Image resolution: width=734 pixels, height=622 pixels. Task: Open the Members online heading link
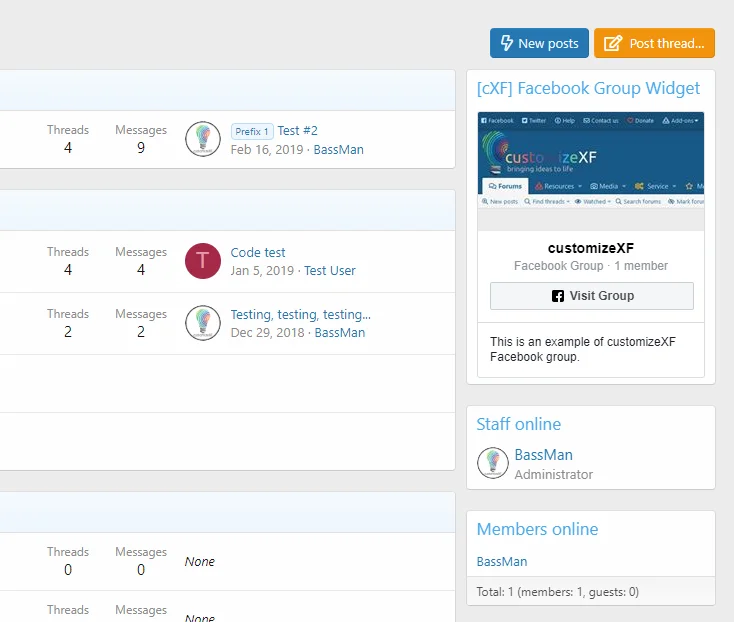(537, 529)
